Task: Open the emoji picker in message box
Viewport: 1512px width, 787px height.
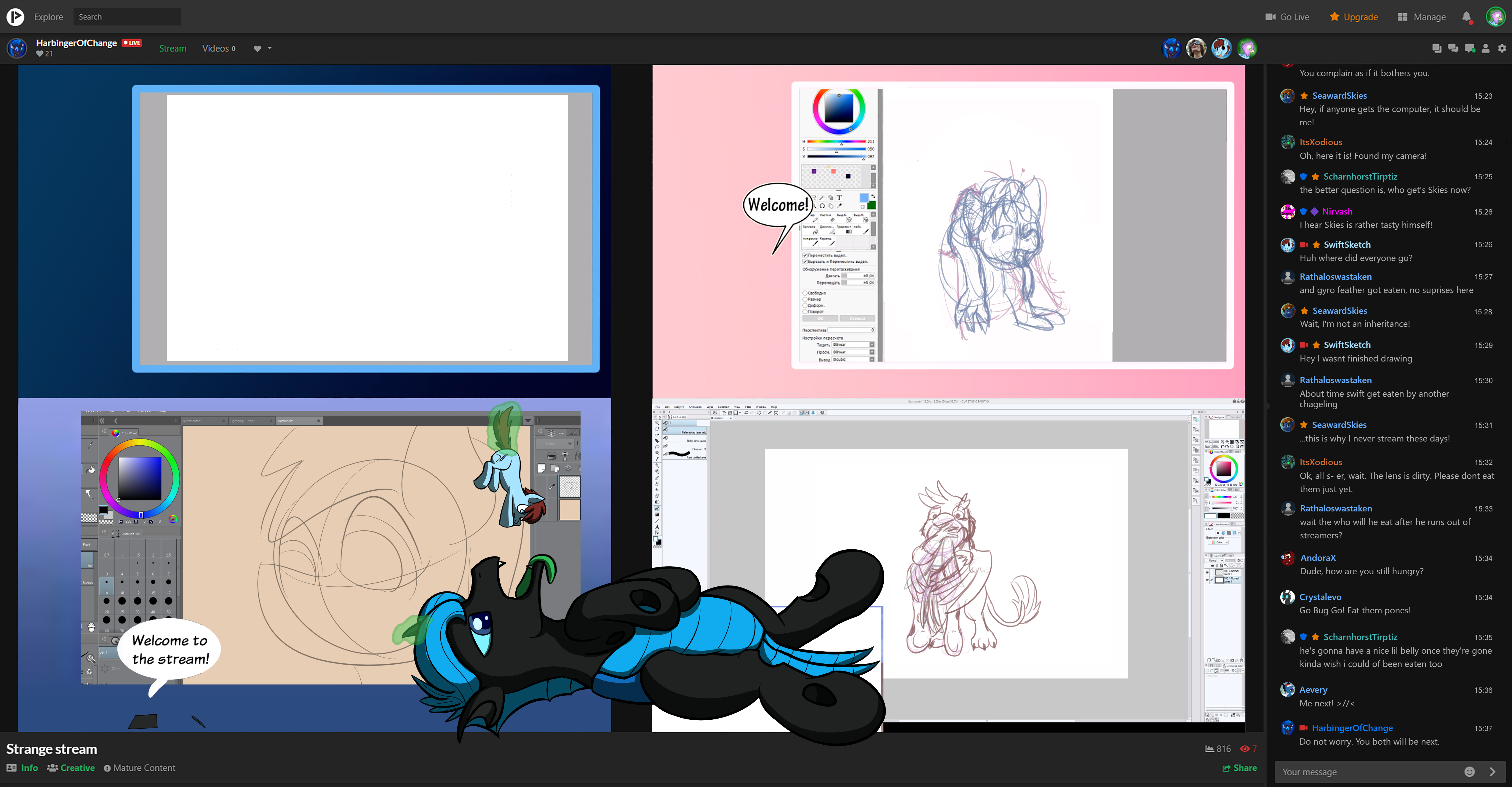Action: pos(1469,772)
